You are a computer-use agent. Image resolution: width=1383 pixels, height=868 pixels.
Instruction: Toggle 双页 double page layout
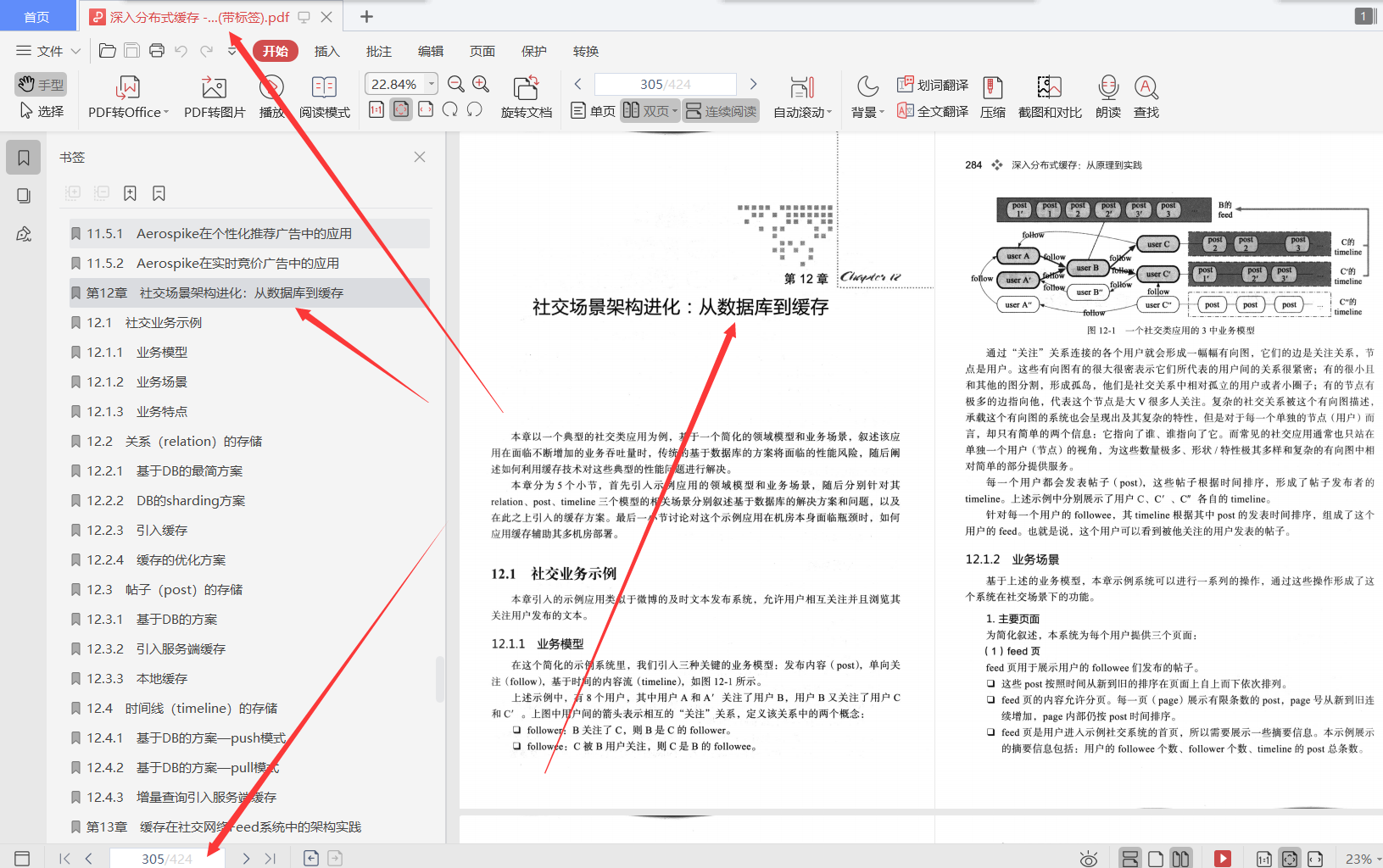(645, 111)
